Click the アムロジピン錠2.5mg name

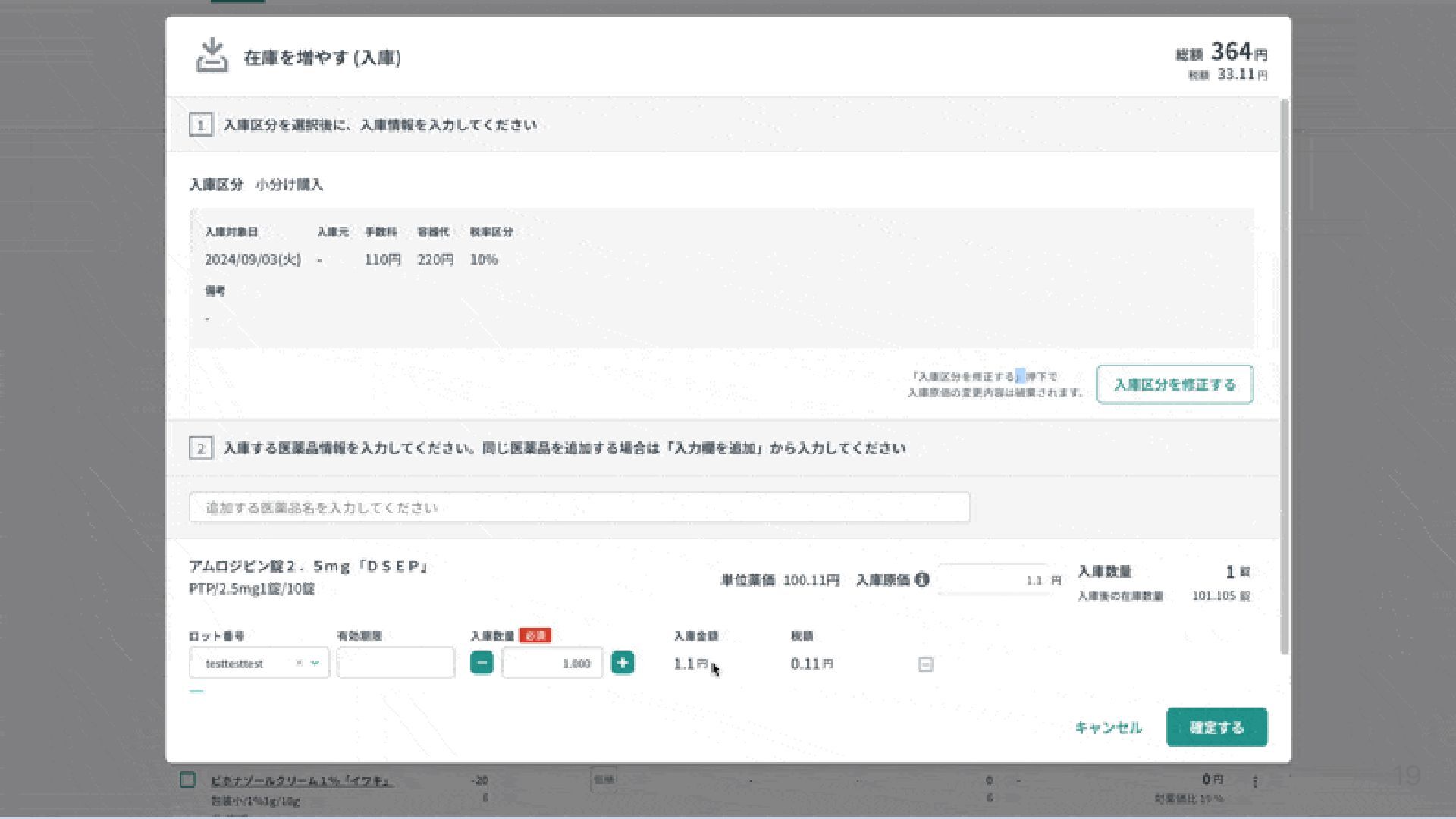point(309,566)
